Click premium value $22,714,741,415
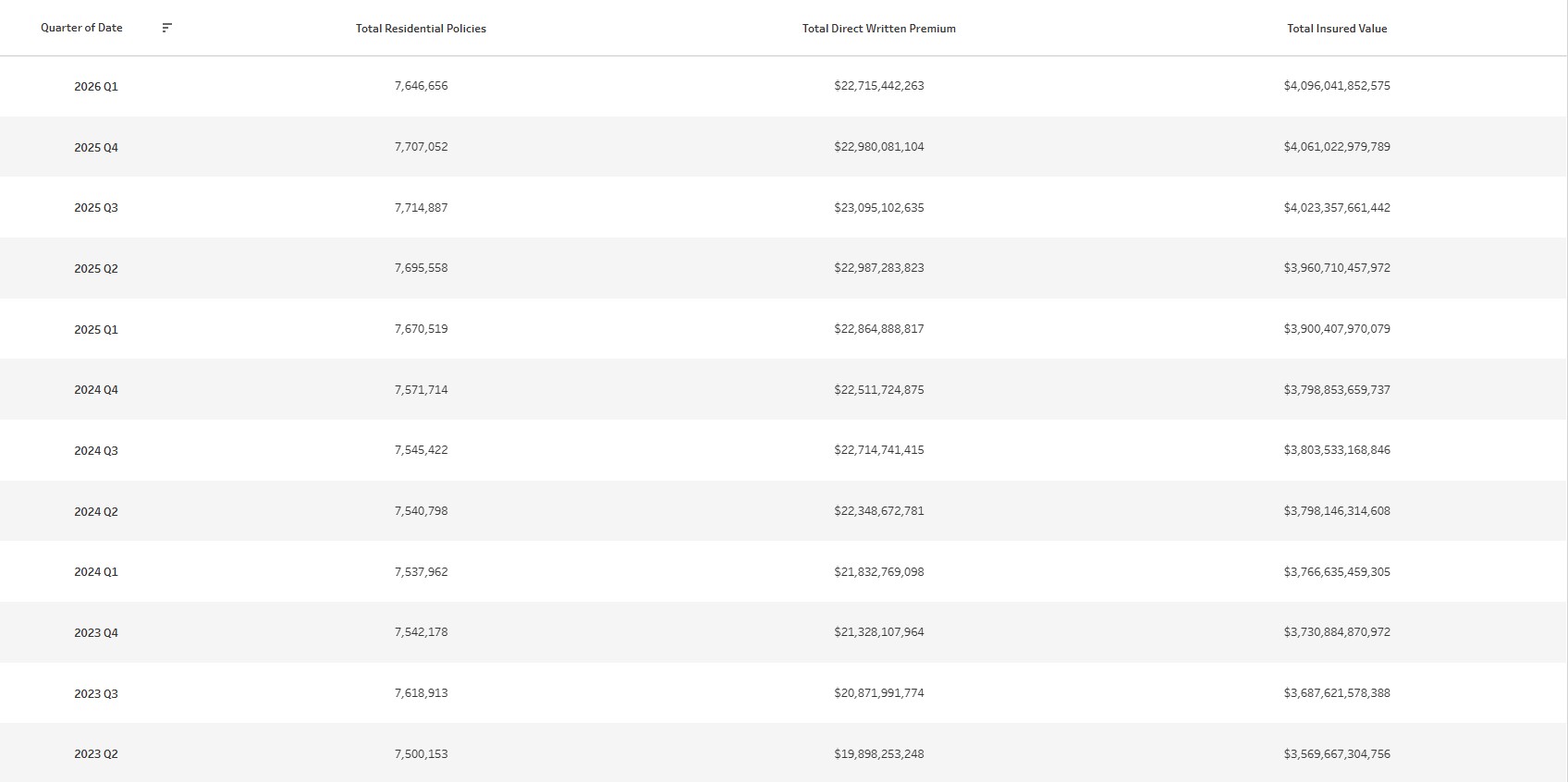The width and height of the screenshot is (1568, 782). tap(879, 450)
